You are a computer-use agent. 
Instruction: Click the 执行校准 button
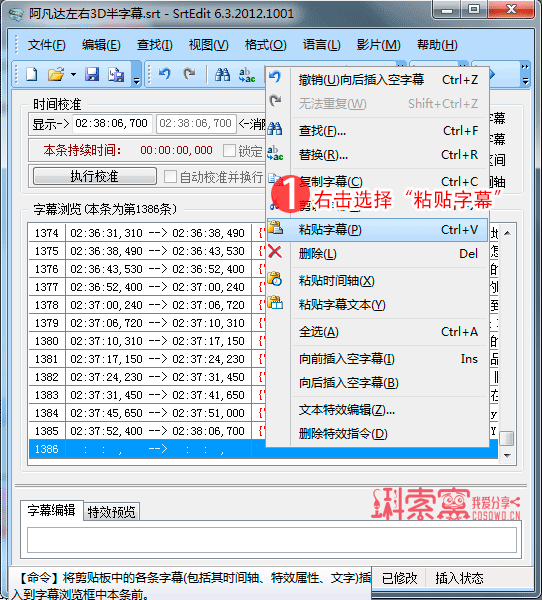pyautogui.click(x=95, y=176)
